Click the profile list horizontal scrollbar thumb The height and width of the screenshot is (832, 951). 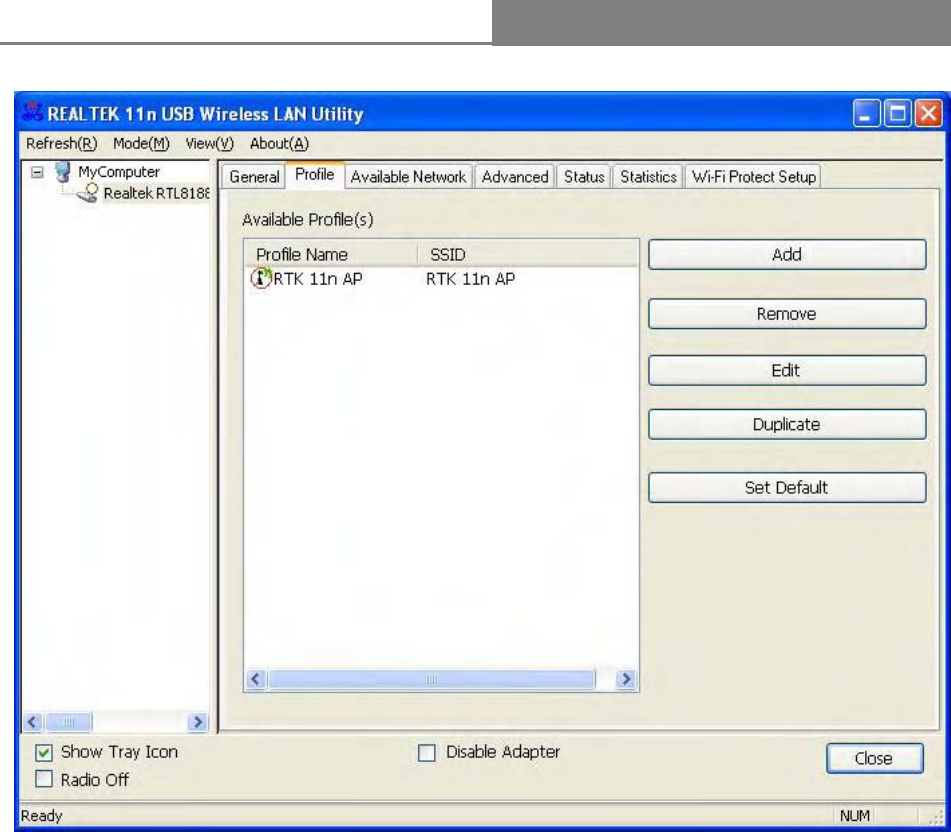[x=431, y=679]
